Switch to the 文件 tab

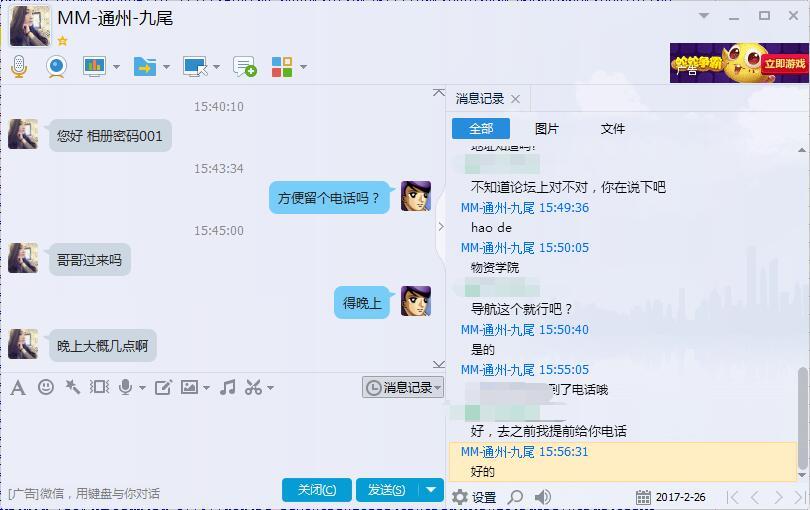(613, 129)
